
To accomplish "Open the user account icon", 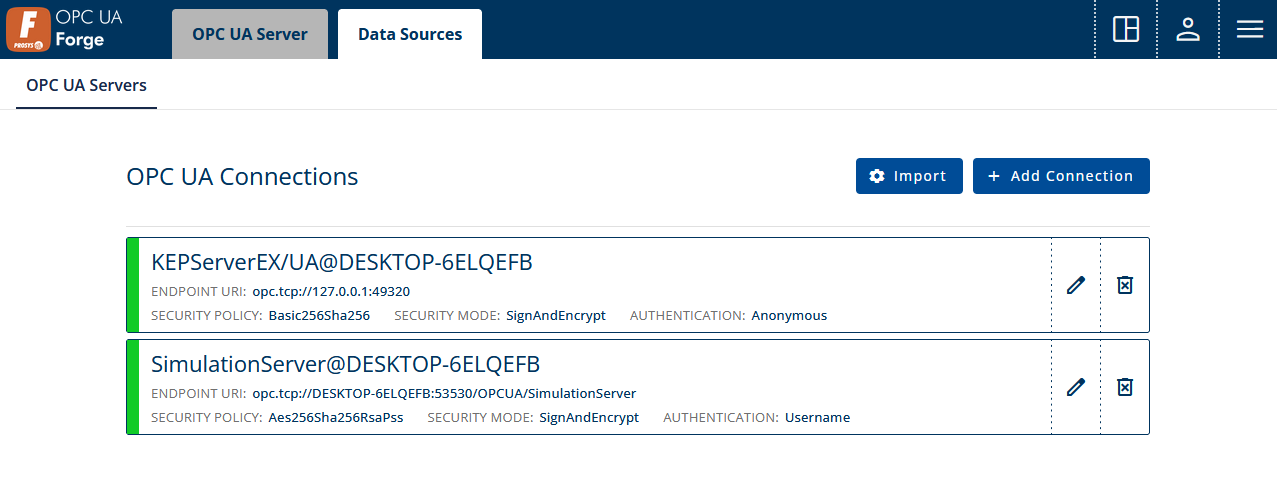I will click(1188, 29).
